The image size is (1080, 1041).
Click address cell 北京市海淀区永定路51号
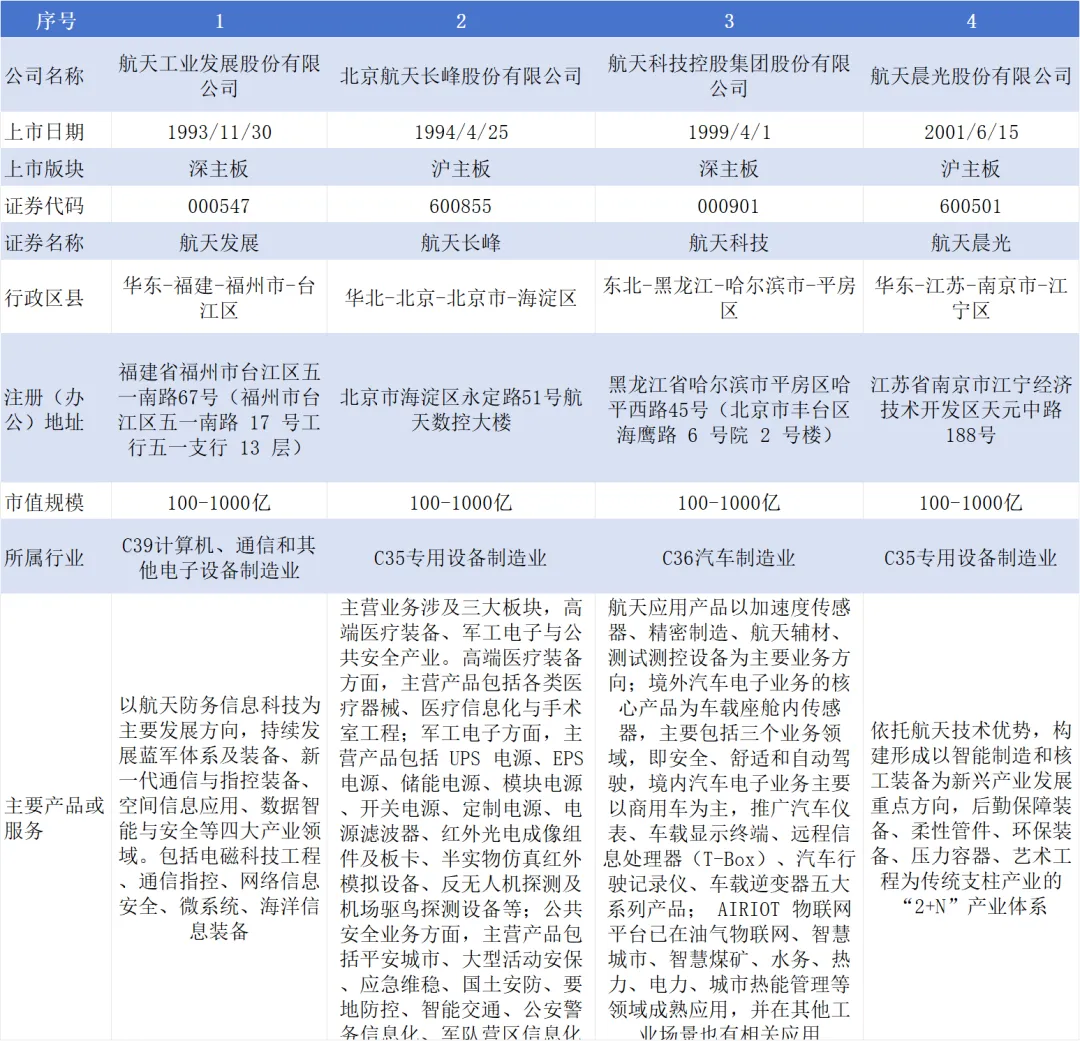(x=461, y=409)
